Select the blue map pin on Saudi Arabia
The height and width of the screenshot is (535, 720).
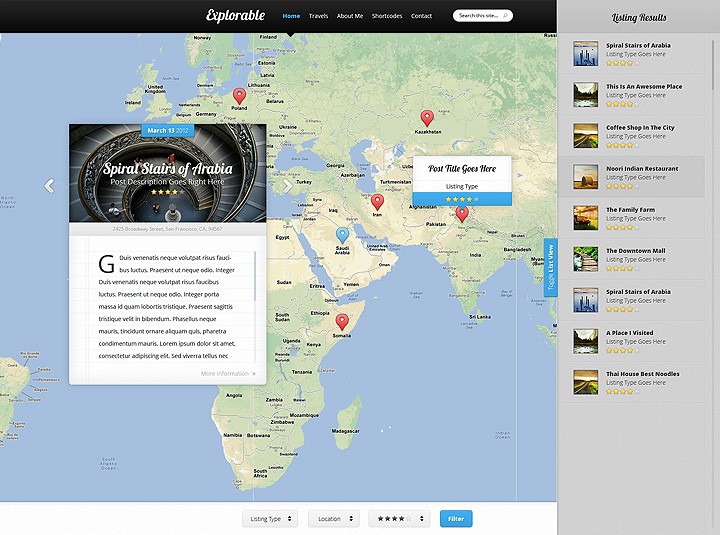point(342,236)
